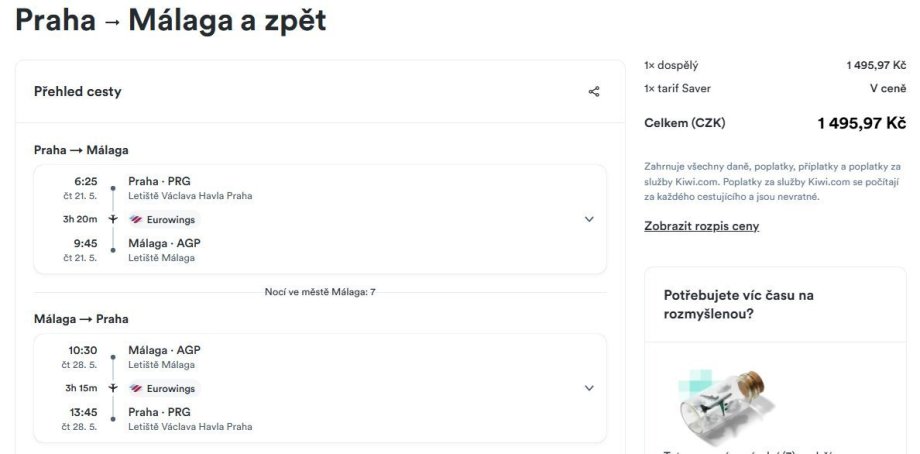The height and width of the screenshot is (454, 920).
Task: Click the 6:25 Praha PRG departure row
Action: click(x=159, y=182)
